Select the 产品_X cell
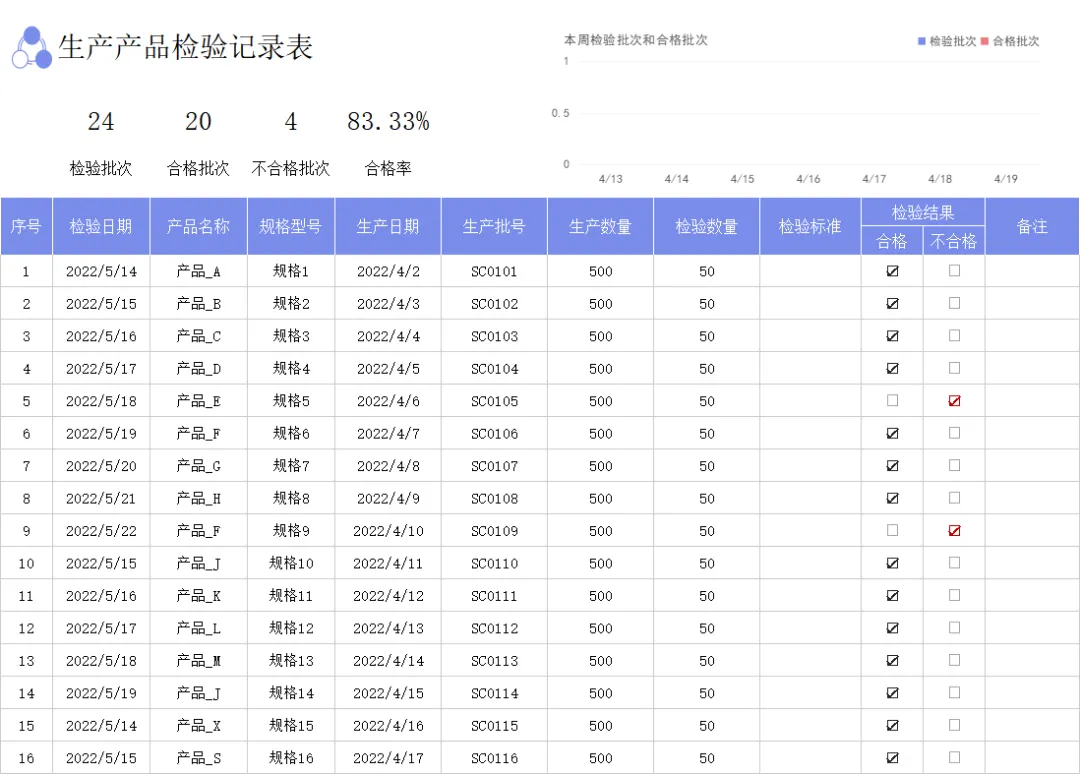The image size is (1080, 774). [x=198, y=726]
